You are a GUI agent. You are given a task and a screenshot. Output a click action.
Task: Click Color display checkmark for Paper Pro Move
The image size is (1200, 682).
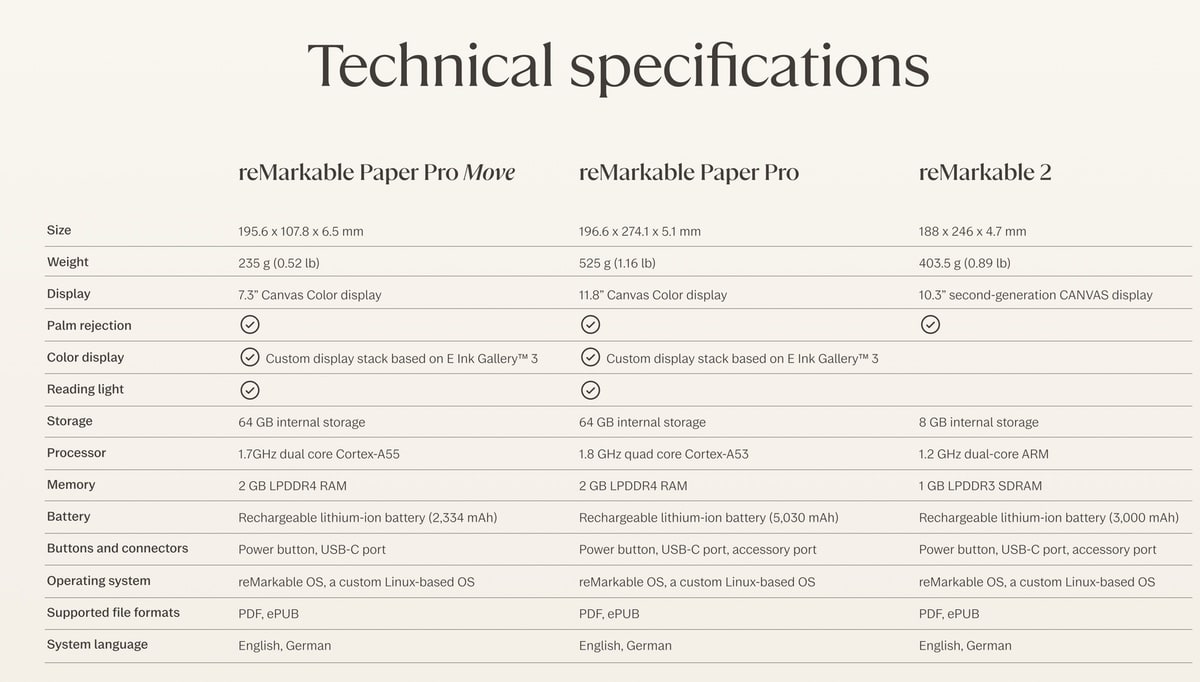click(250, 357)
